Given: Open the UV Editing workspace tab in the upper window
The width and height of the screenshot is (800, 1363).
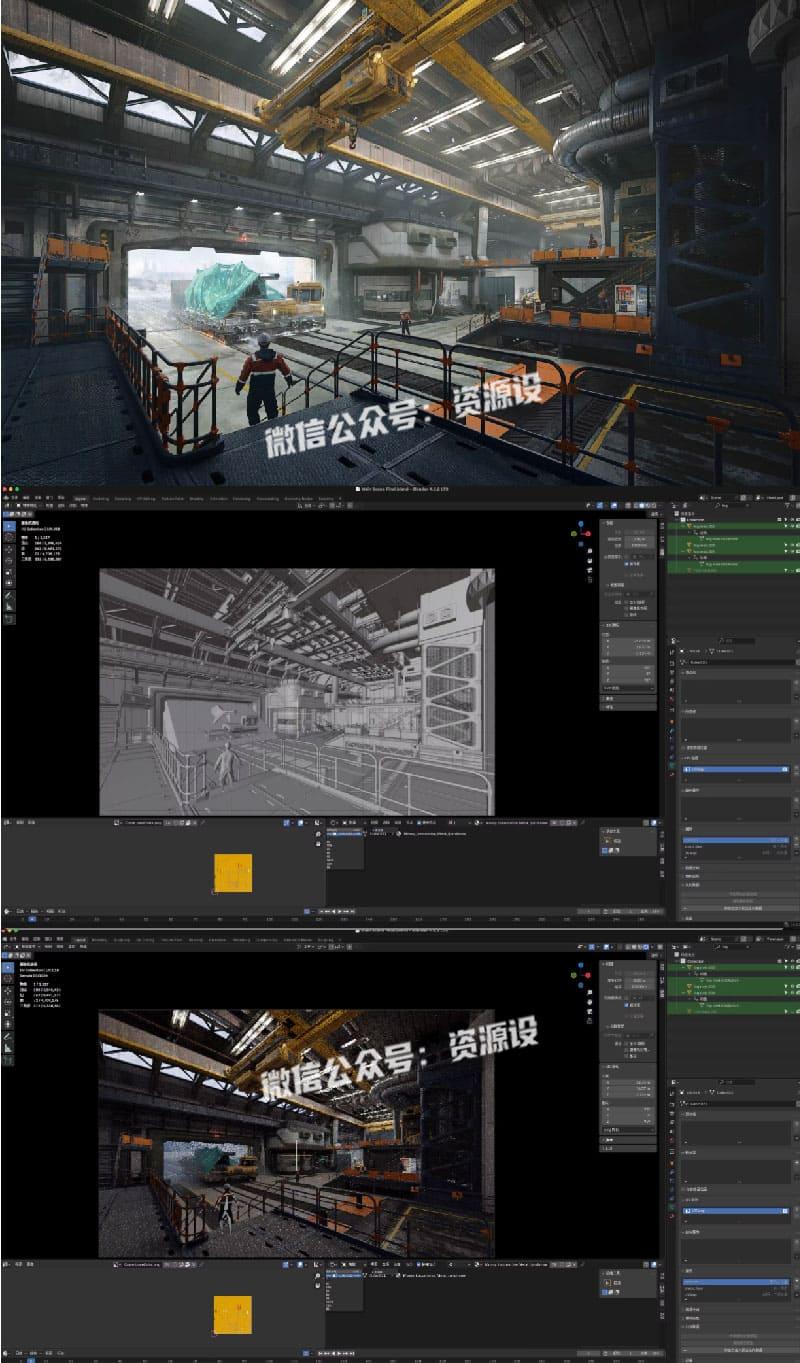Looking at the screenshot, I should pyautogui.click(x=146, y=497).
